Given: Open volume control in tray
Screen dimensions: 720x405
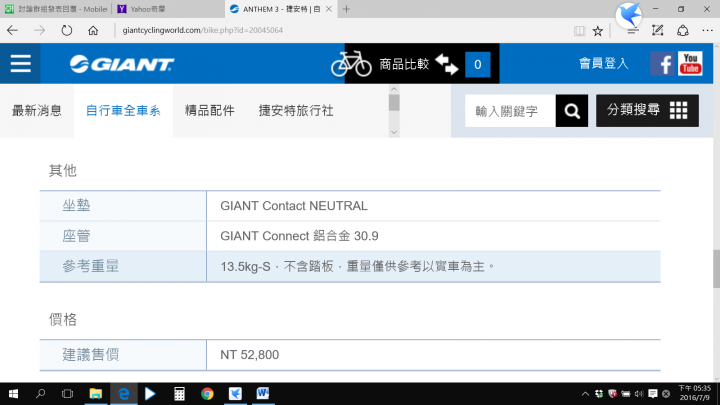Looking at the screenshot, I should click(x=639, y=394).
